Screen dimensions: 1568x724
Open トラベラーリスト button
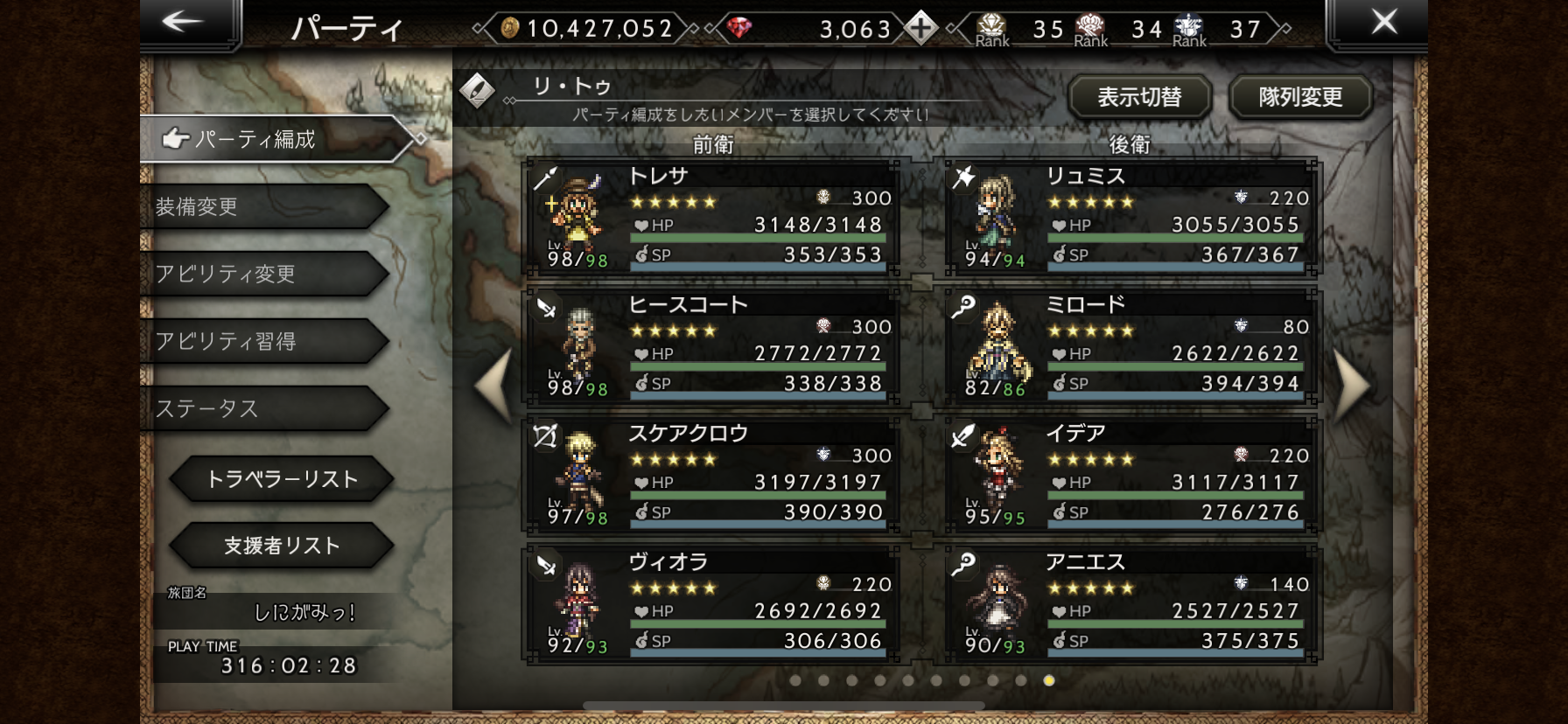(x=282, y=479)
